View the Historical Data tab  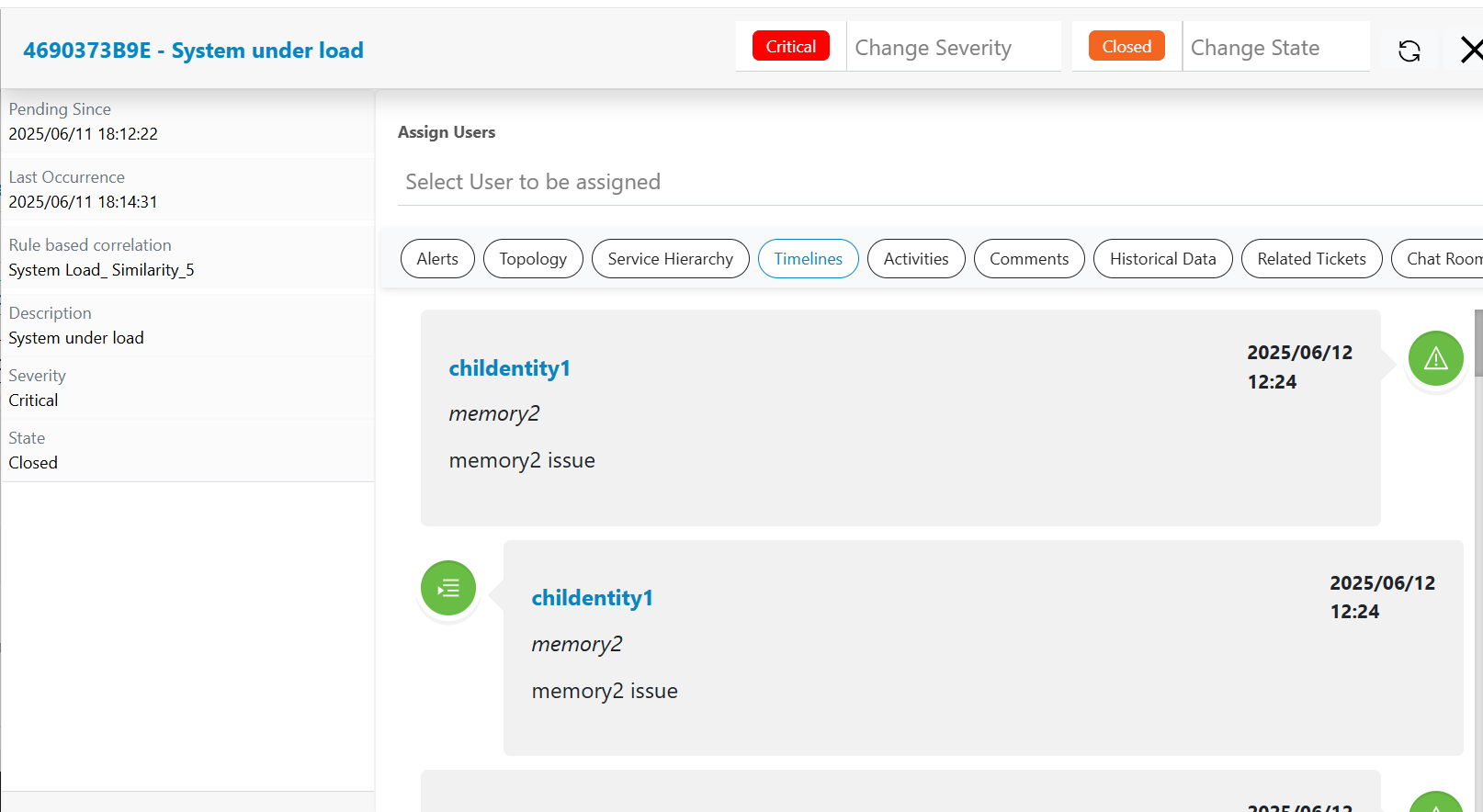1162,259
